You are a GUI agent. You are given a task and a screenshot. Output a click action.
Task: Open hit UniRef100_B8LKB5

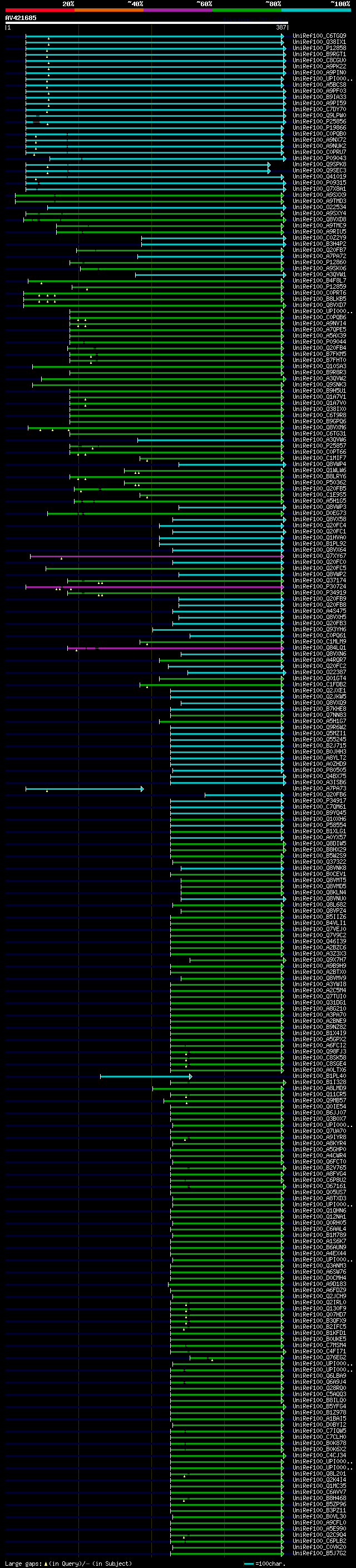(x=319, y=299)
